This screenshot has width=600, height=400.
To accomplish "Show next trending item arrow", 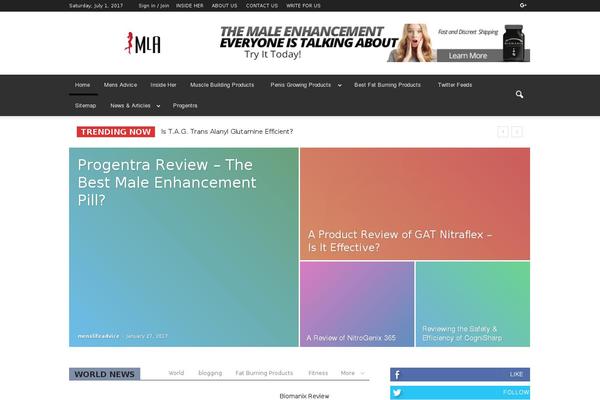I will 517,132.
